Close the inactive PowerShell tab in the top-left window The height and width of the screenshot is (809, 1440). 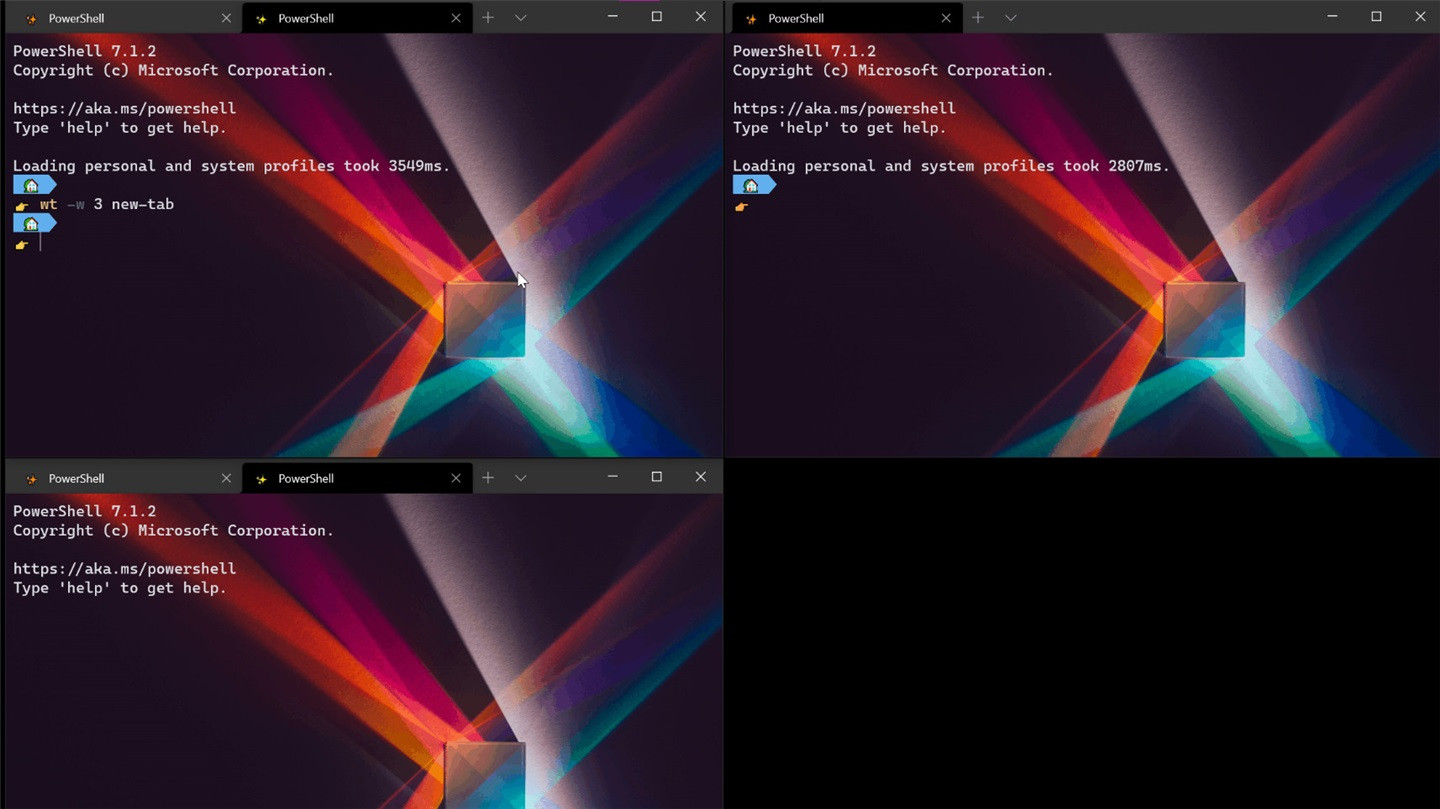point(226,17)
